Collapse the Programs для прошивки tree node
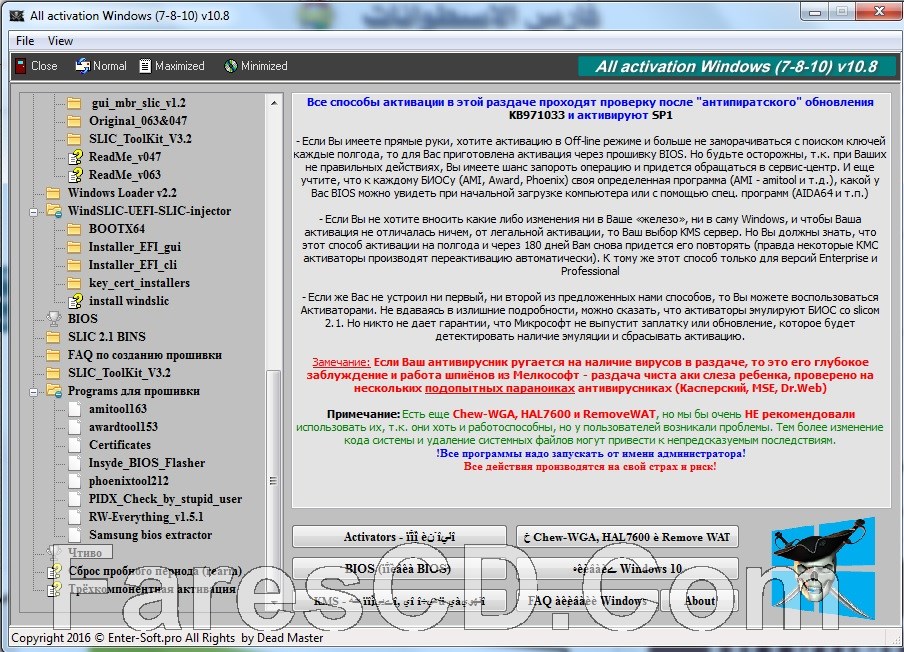This screenshot has width=904, height=652. 33,392
